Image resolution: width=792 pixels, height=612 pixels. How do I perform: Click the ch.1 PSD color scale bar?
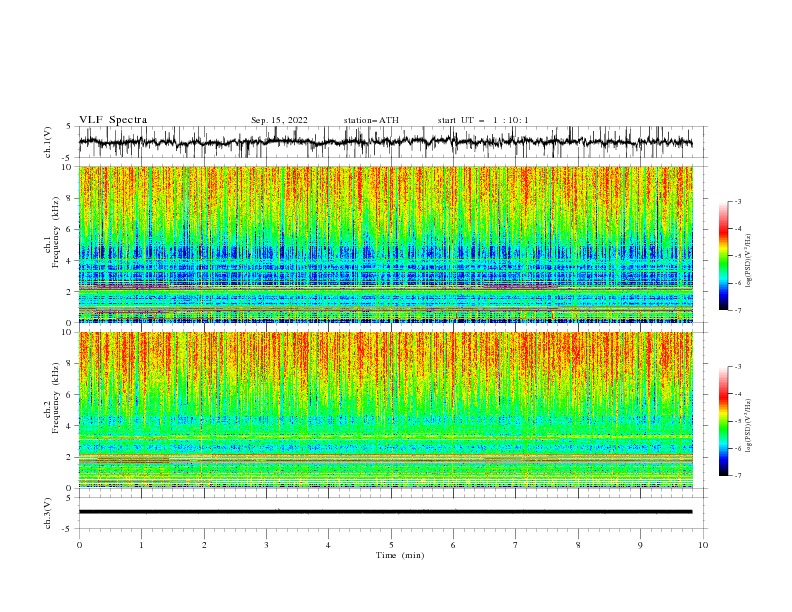(x=723, y=255)
